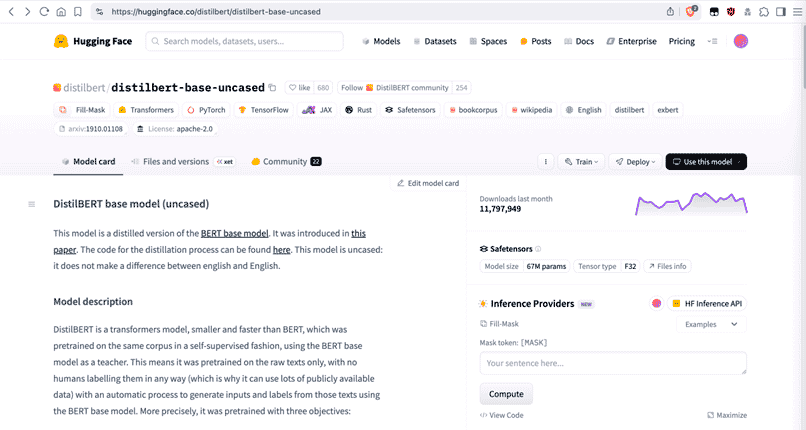
Task: Open the Docs navigation item
Action: 579,41
